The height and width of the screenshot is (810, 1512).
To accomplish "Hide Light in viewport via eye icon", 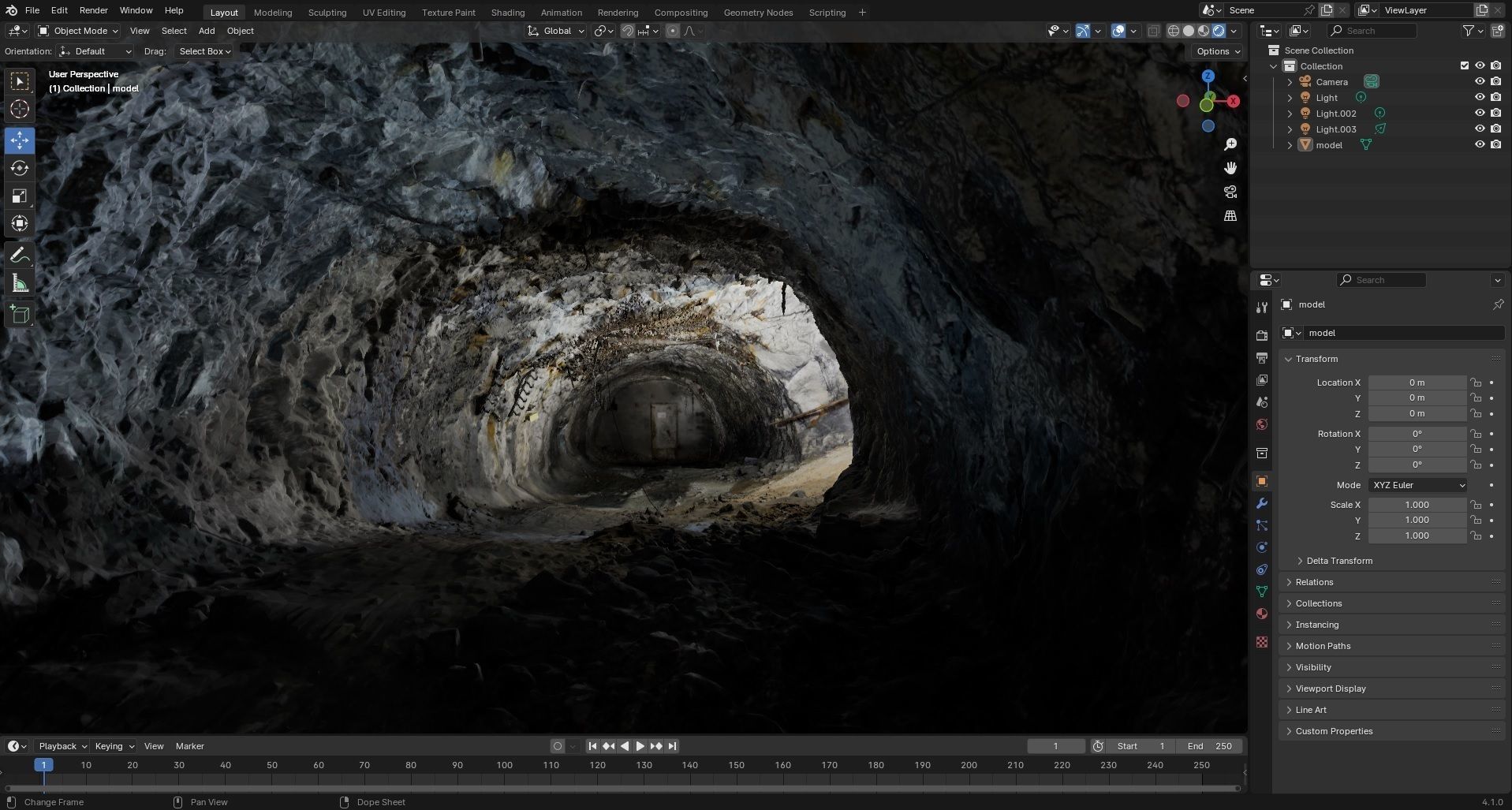I will 1480,97.
